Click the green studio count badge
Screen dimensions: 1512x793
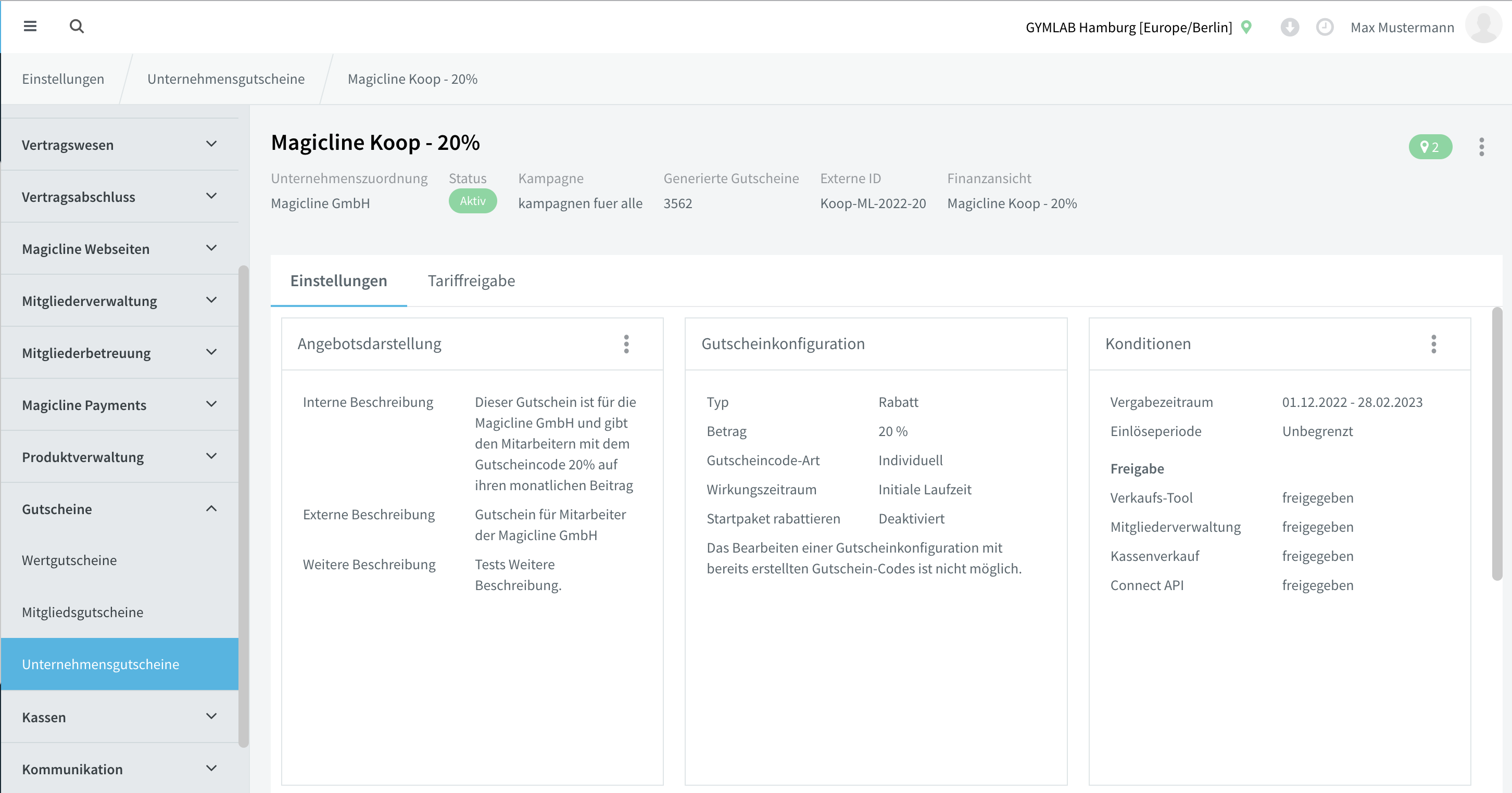pyautogui.click(x=1430, y=147)
